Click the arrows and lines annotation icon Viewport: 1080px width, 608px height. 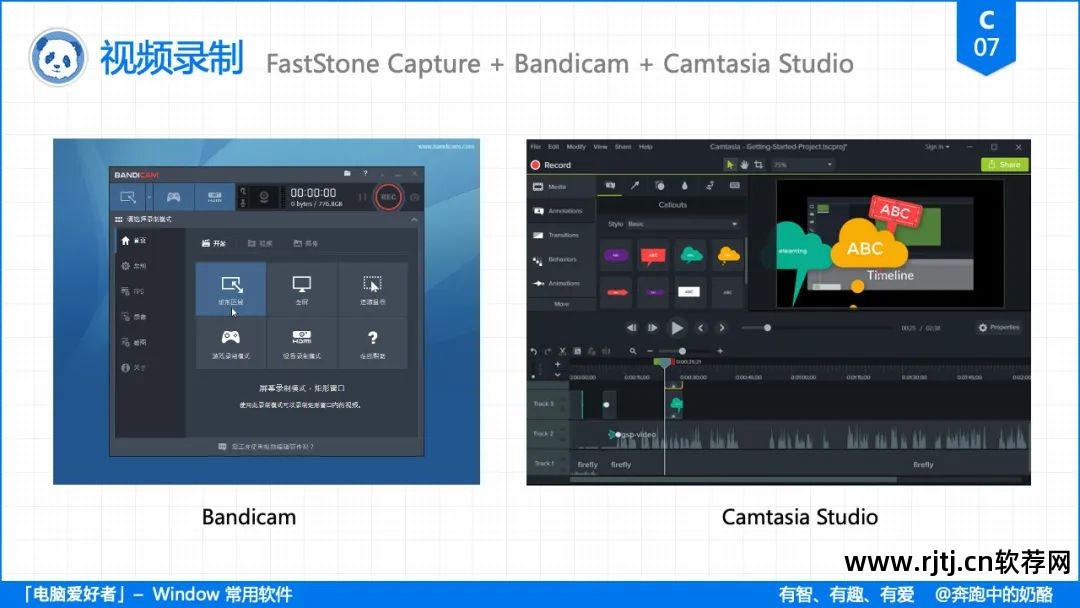[x=635, y=185]
